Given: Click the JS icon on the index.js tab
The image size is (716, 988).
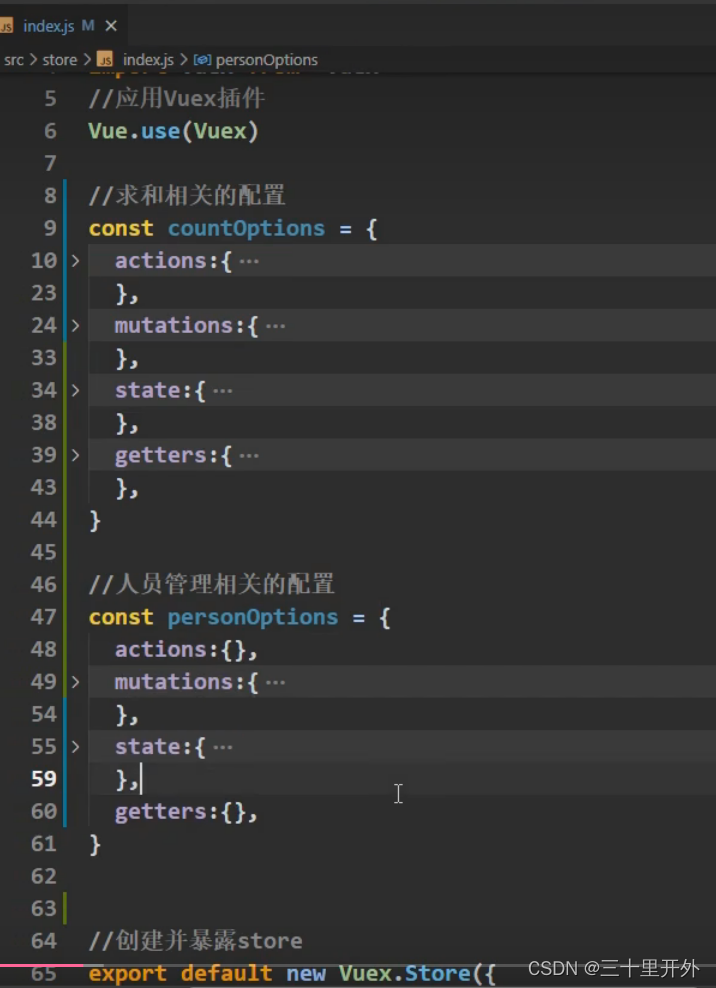Looking at the screenshot, I should [x=6, y=26].
